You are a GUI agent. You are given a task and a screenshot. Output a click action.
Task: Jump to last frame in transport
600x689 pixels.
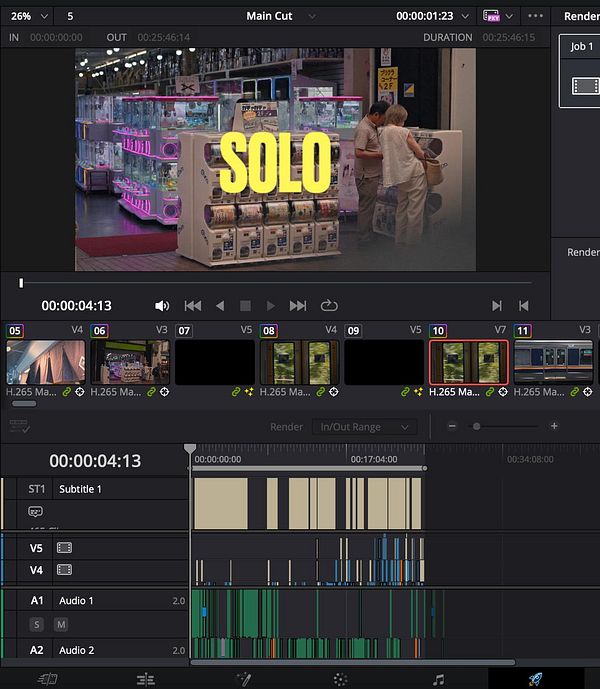[x=298, y=305]
